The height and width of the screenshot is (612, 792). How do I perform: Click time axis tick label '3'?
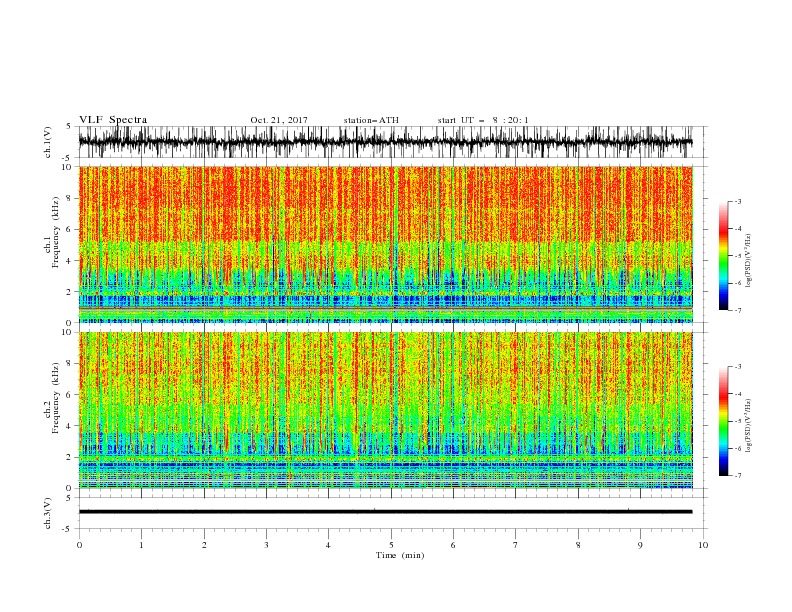click(x=266, y=545)
